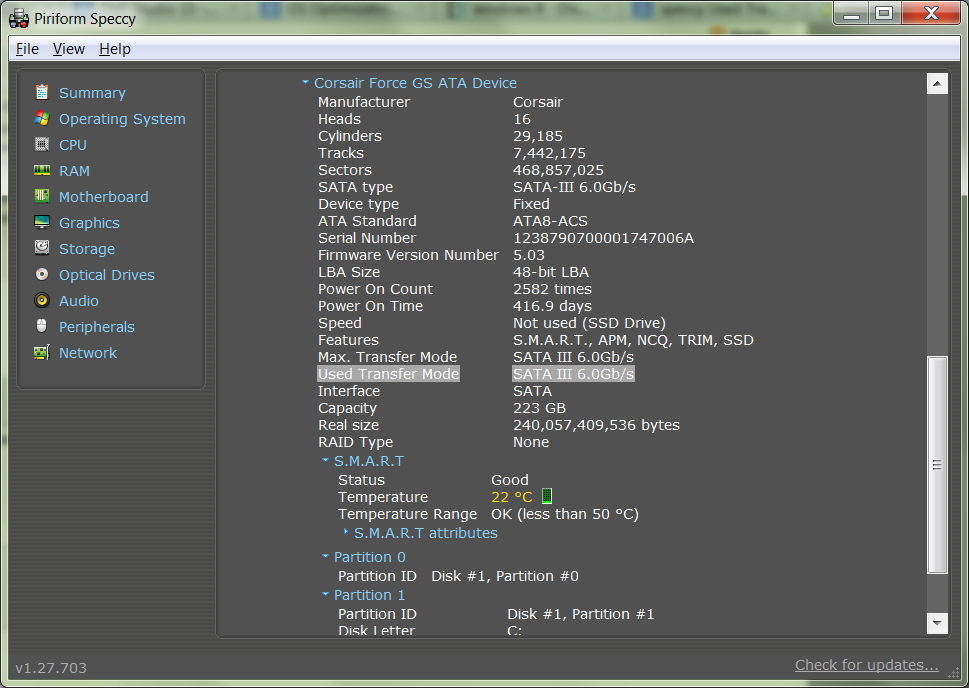Click the temperature value 22 °C
The image size is (969, 688).
(512, 497)
